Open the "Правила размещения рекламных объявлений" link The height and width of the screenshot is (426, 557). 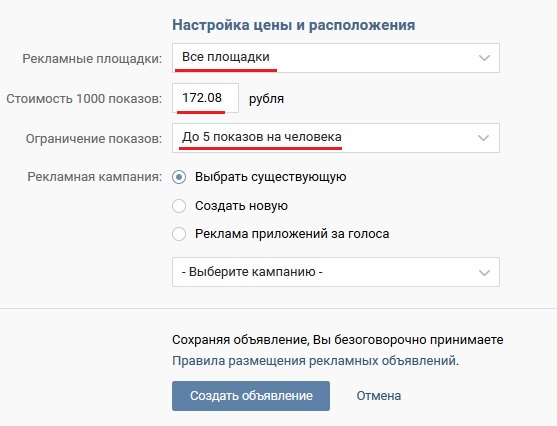[x=314, y=361]
